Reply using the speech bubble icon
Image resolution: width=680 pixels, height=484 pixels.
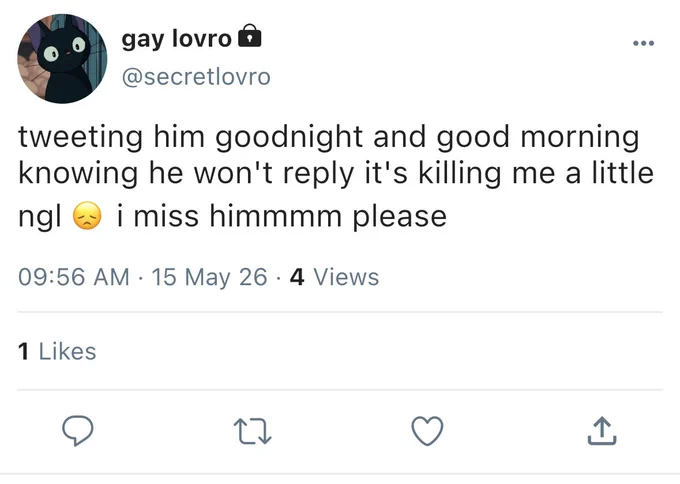[78, 430]
